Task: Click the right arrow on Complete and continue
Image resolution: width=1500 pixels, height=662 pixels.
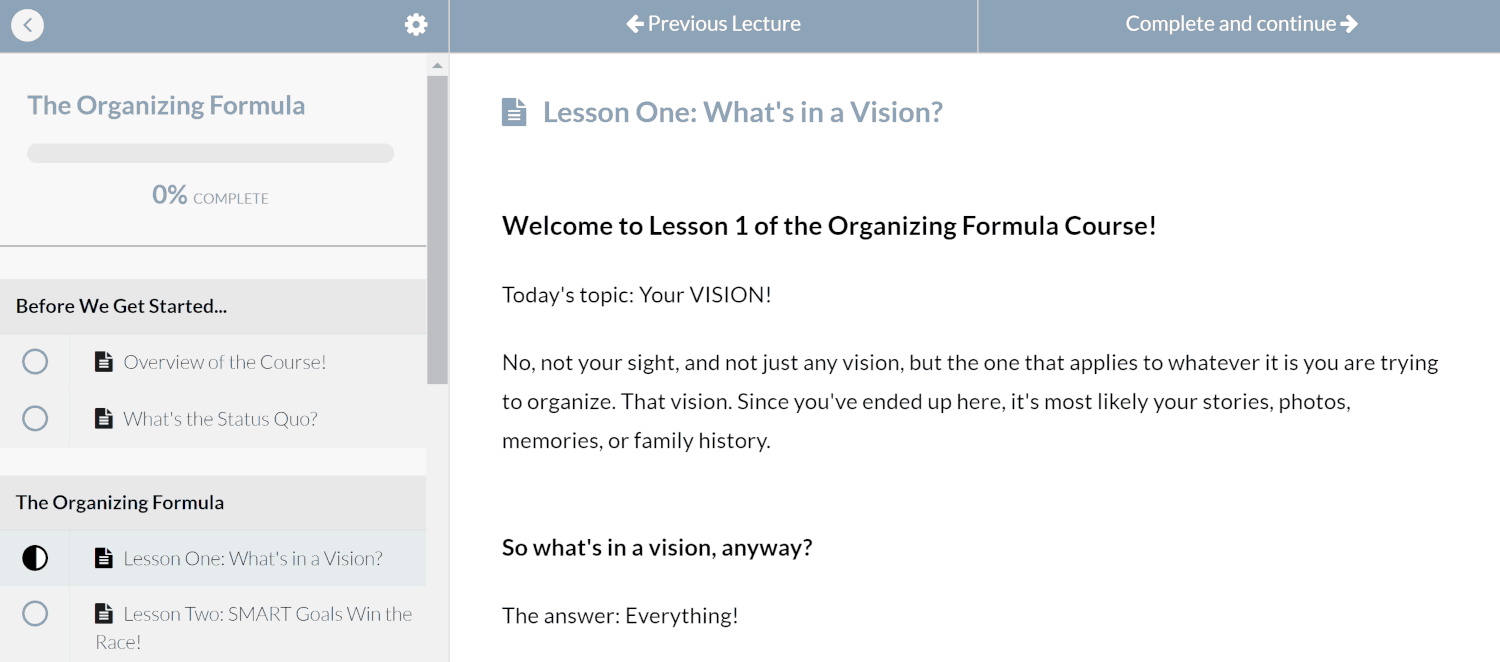Action: click(1349, 23)
